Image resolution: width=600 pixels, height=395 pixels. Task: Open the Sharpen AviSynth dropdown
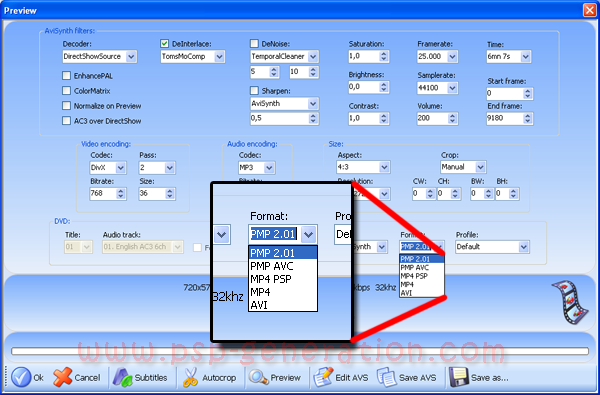point(313,103)
